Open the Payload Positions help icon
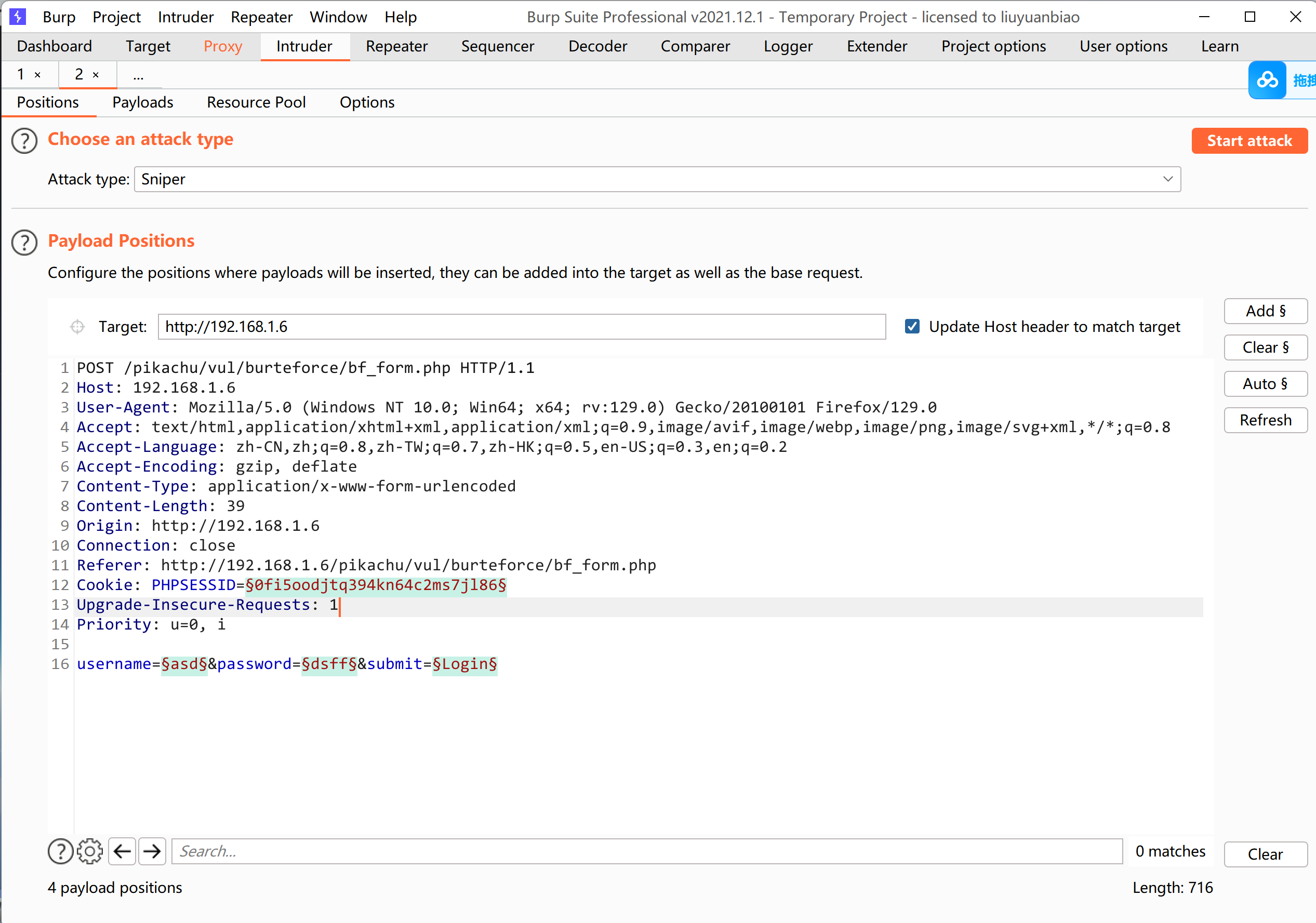 pos(24,243)
